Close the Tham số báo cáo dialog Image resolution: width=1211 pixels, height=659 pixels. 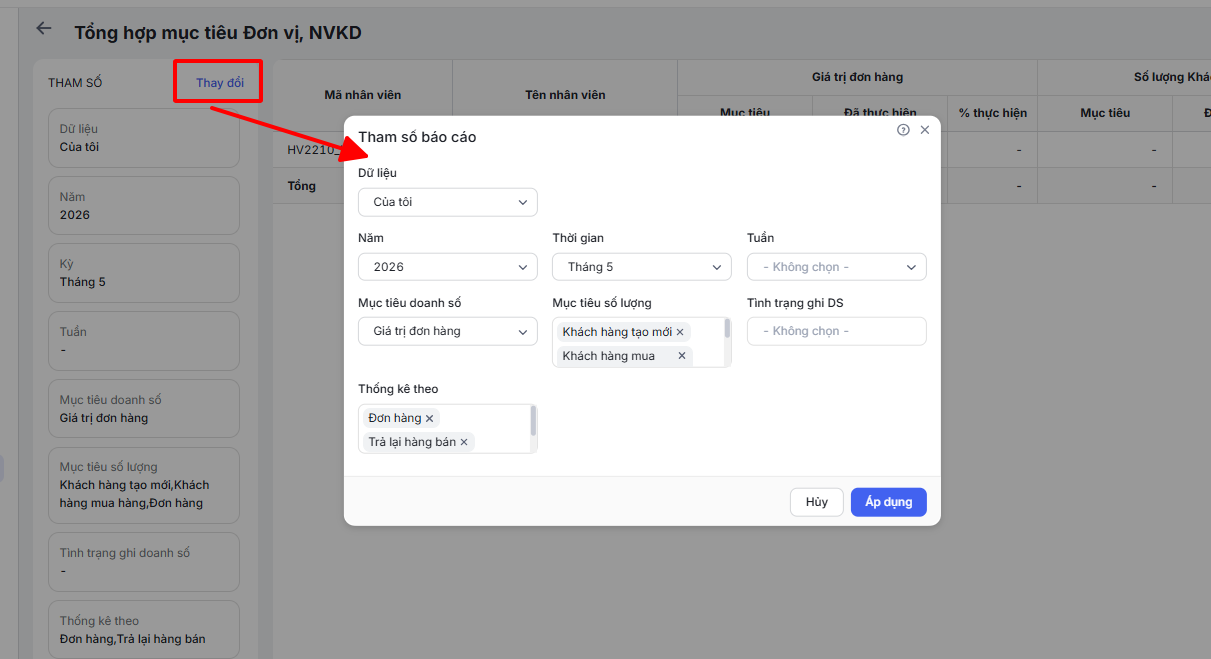(925, 130)
